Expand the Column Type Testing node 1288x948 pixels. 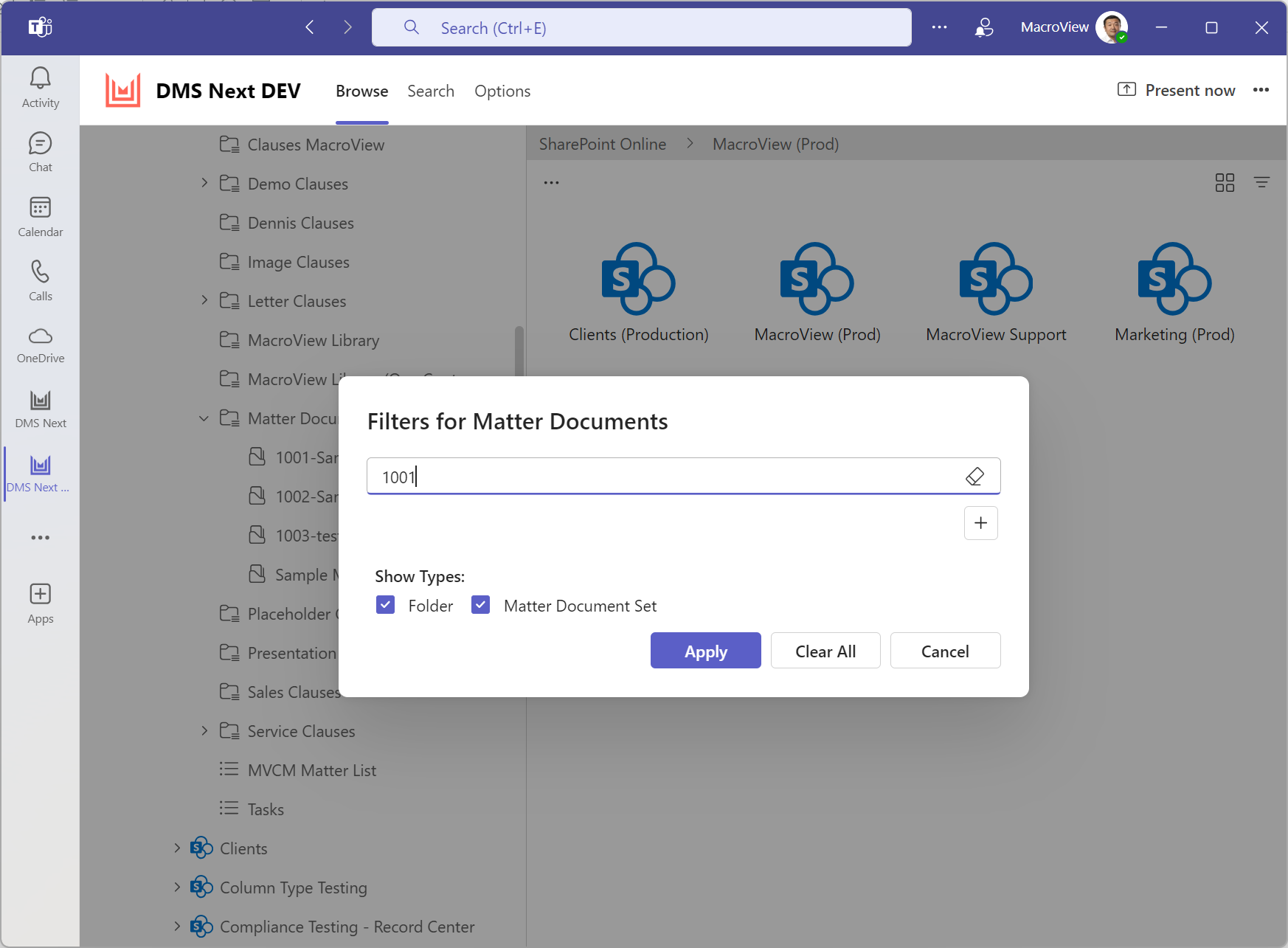177,887
